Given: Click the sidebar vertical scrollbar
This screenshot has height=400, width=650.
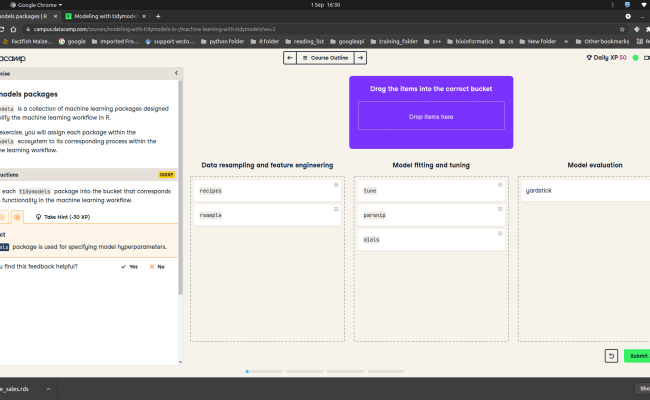Looking at the screenshot, I should tap(180, 187).
